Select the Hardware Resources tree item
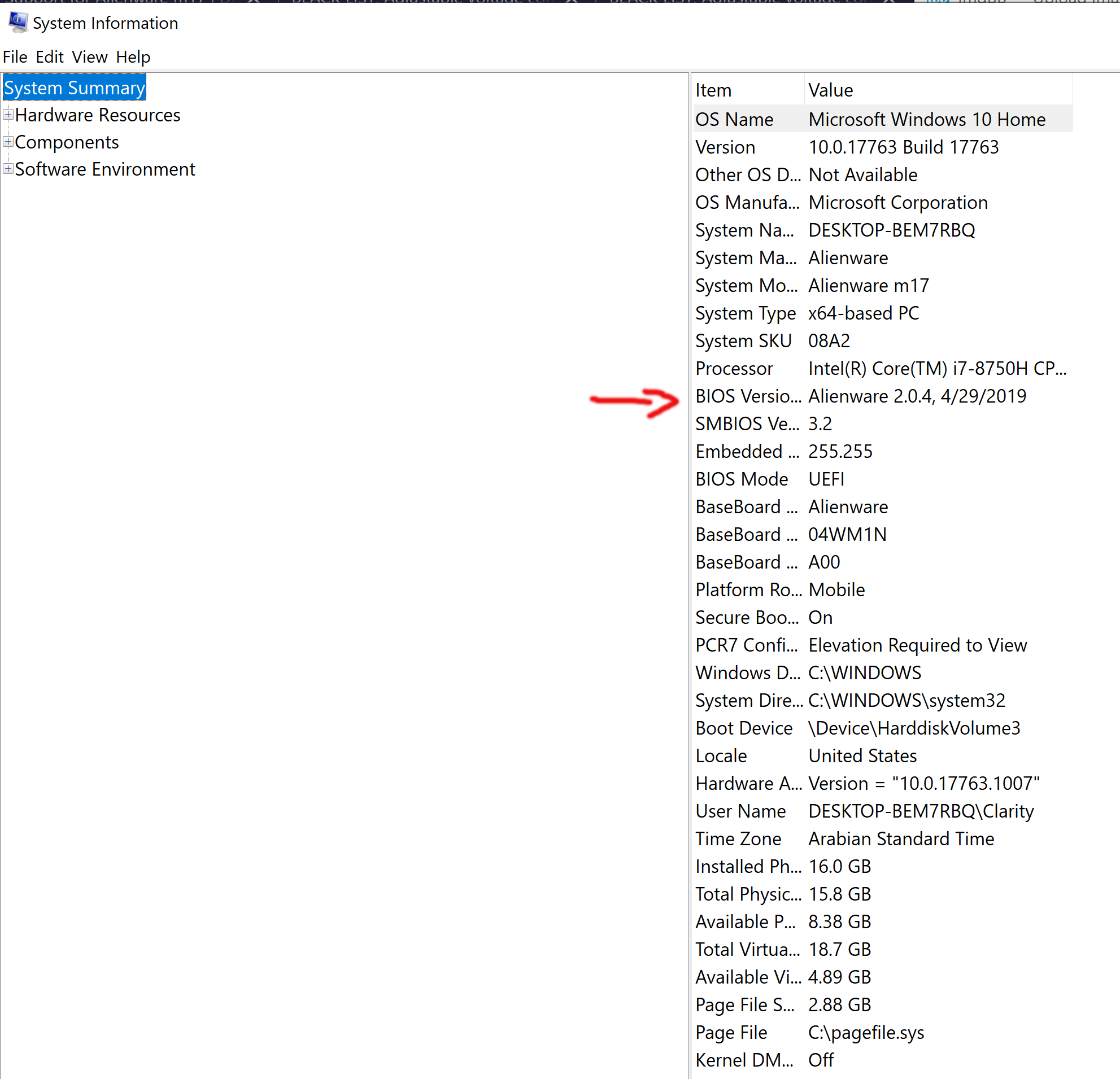 pyautogui.click(x=98, y=115)
